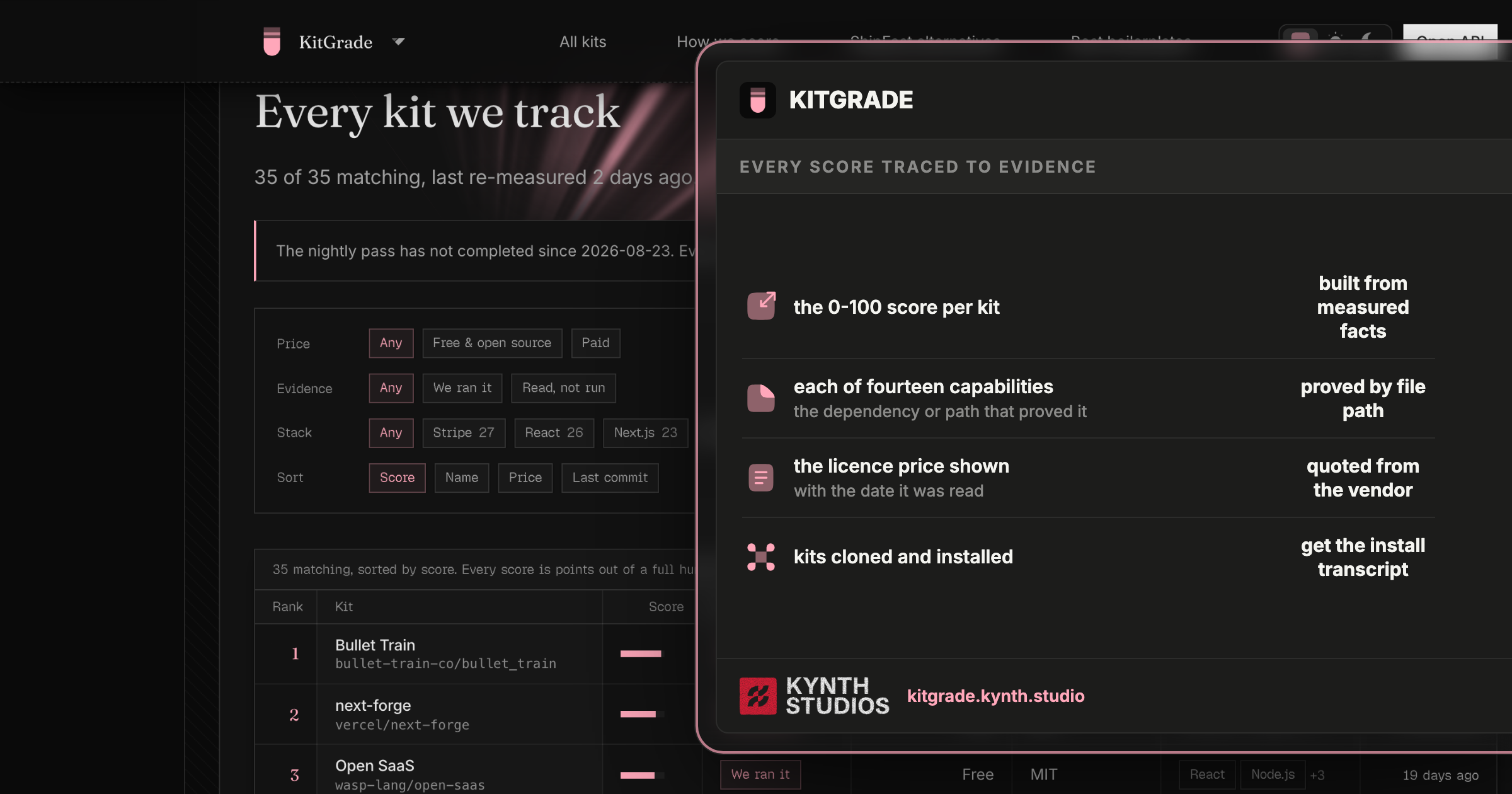Screen dimensions: 1512x794
Task: Expand the dropdown caret next to KitGrade
Action: point(398,42)
